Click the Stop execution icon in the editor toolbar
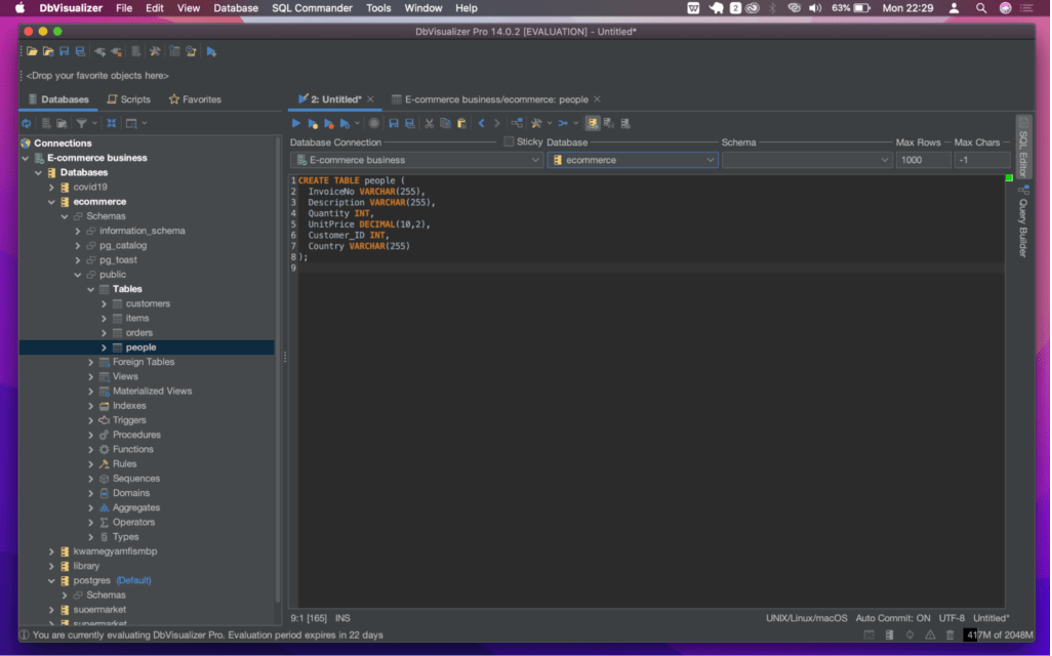The image size is (1052, 656). pyautogui.click(x=374, y=123)
